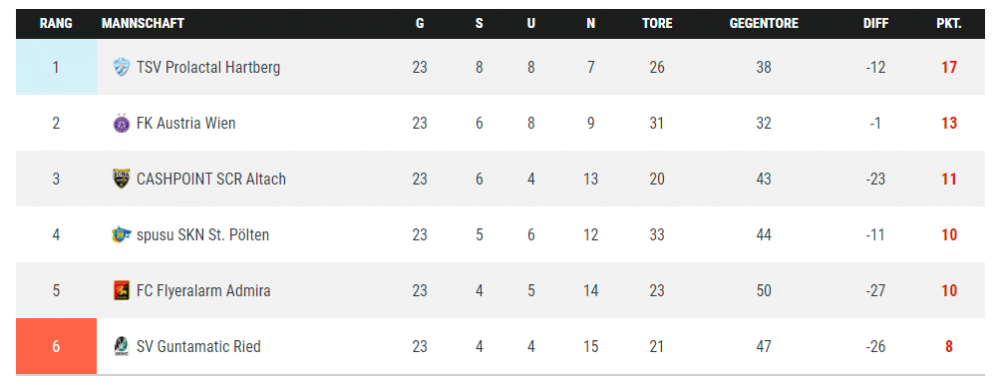Click the light blue rank 1 cell
Image resolution: width=1000 pixels, height=385 pixels.
[56, 67]
